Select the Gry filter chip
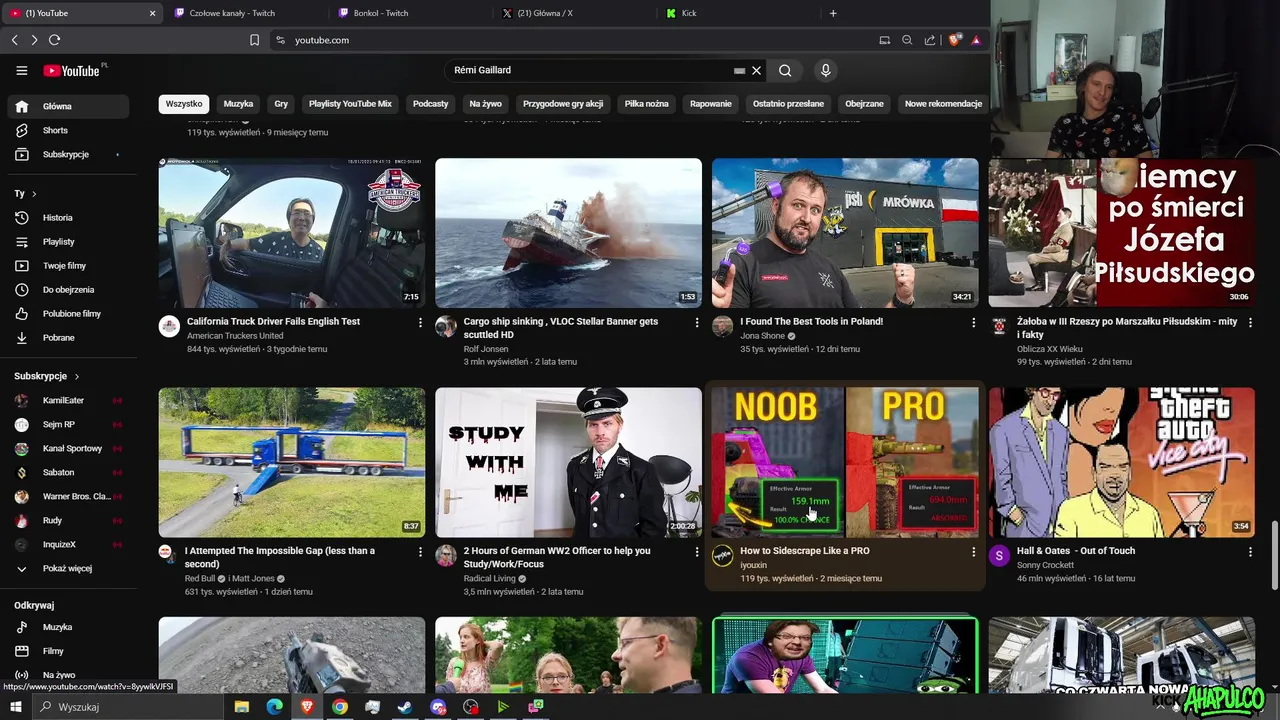The width and height of the screenshot is (1280, 720). pos(281,104)
